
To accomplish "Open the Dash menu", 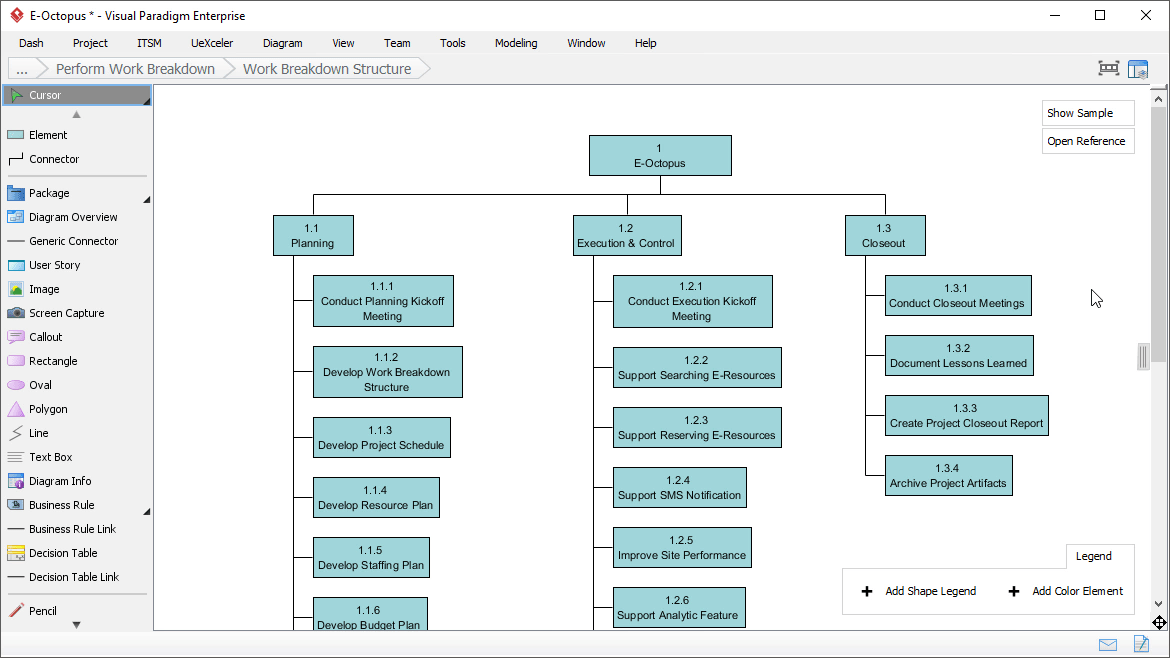I will (x=31, y=43).
